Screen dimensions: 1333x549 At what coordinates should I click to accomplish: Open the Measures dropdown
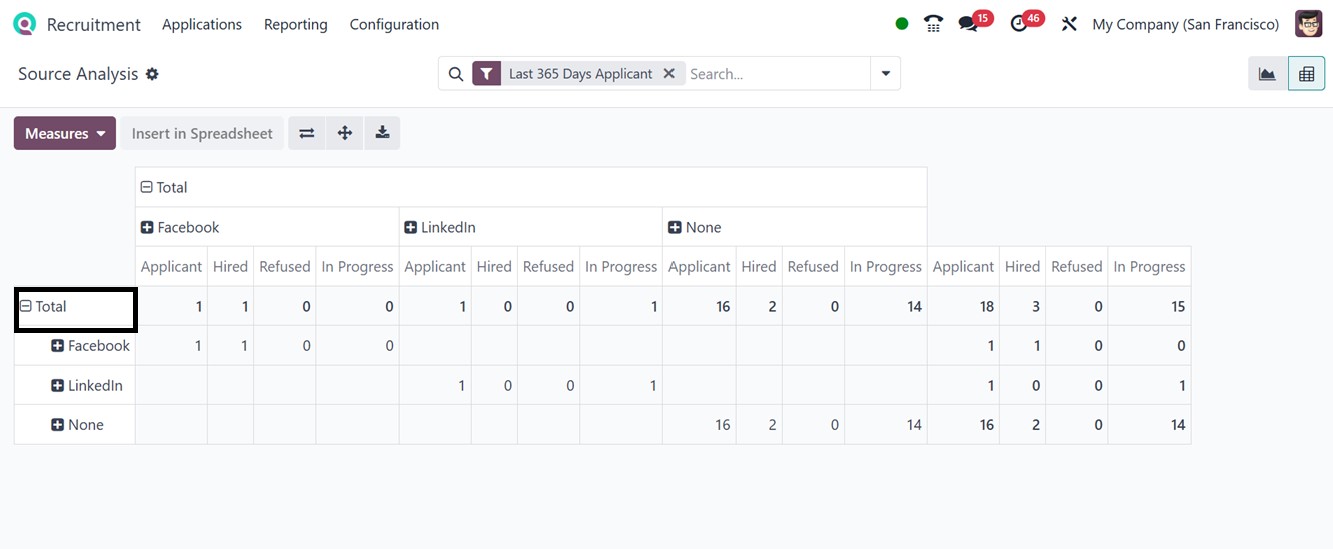[x=65, y=133]
